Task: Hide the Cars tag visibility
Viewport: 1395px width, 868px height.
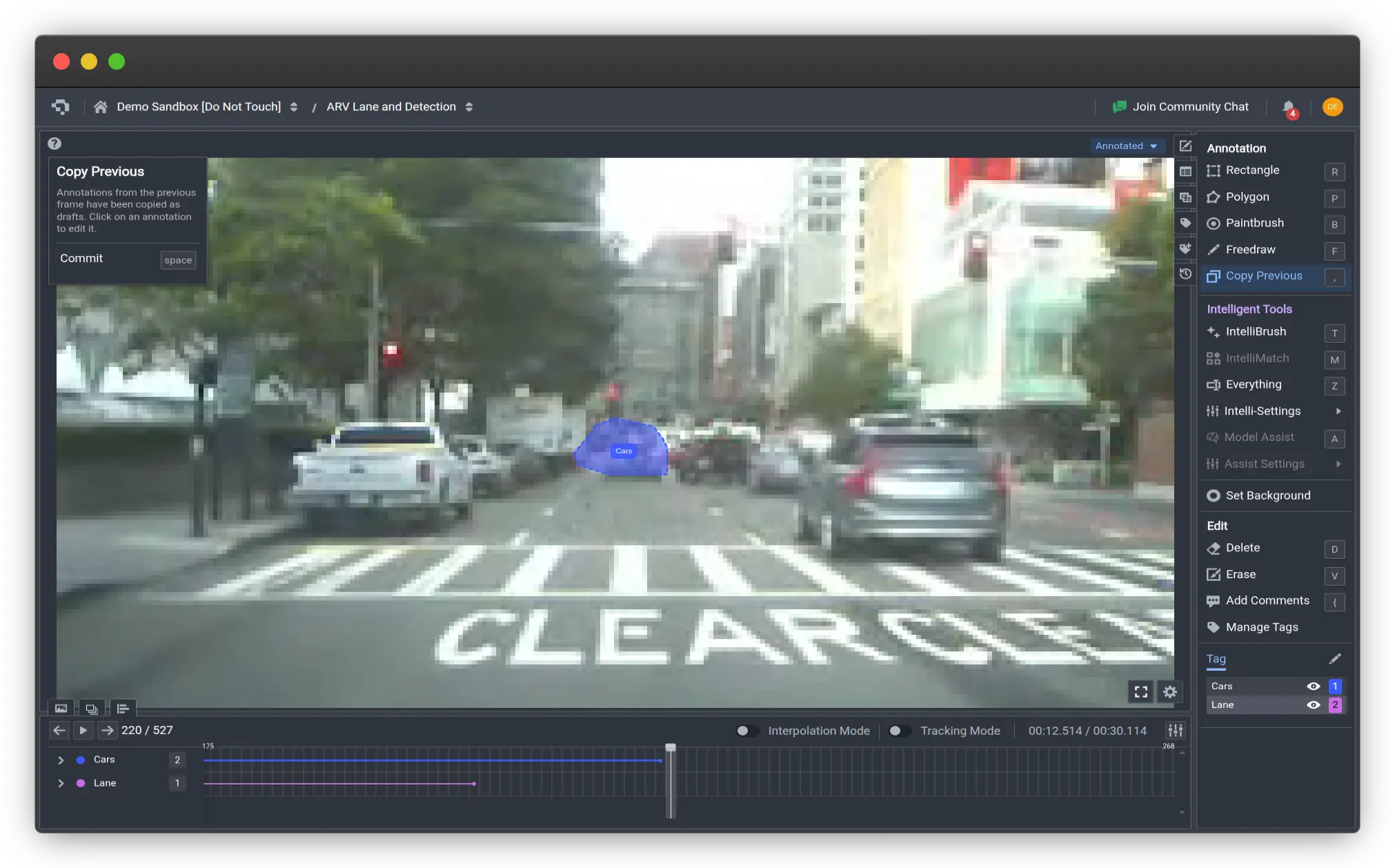Action: tap(1313, 687)
